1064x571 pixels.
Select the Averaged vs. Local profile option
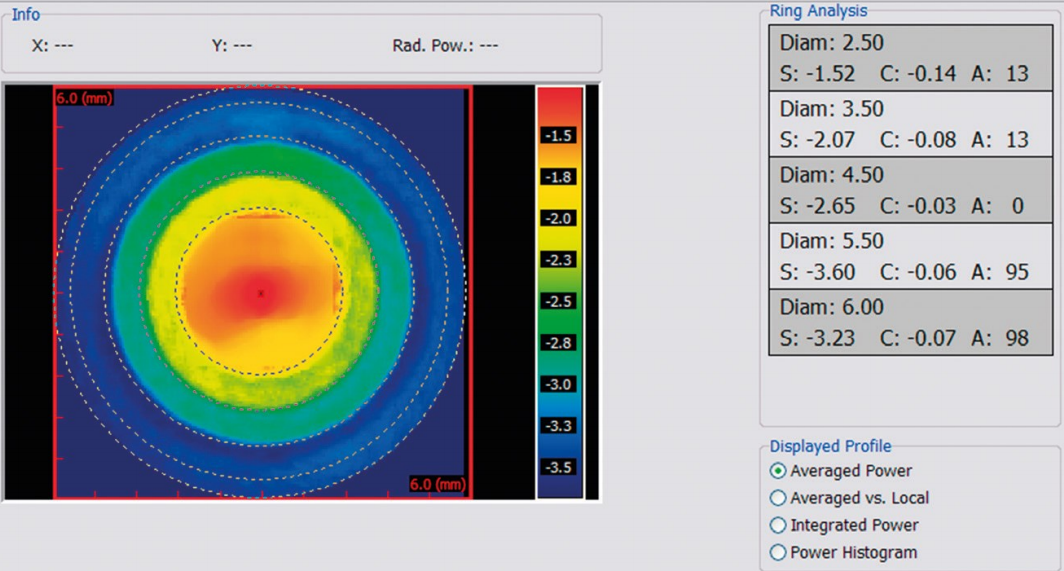click(778, 498)
